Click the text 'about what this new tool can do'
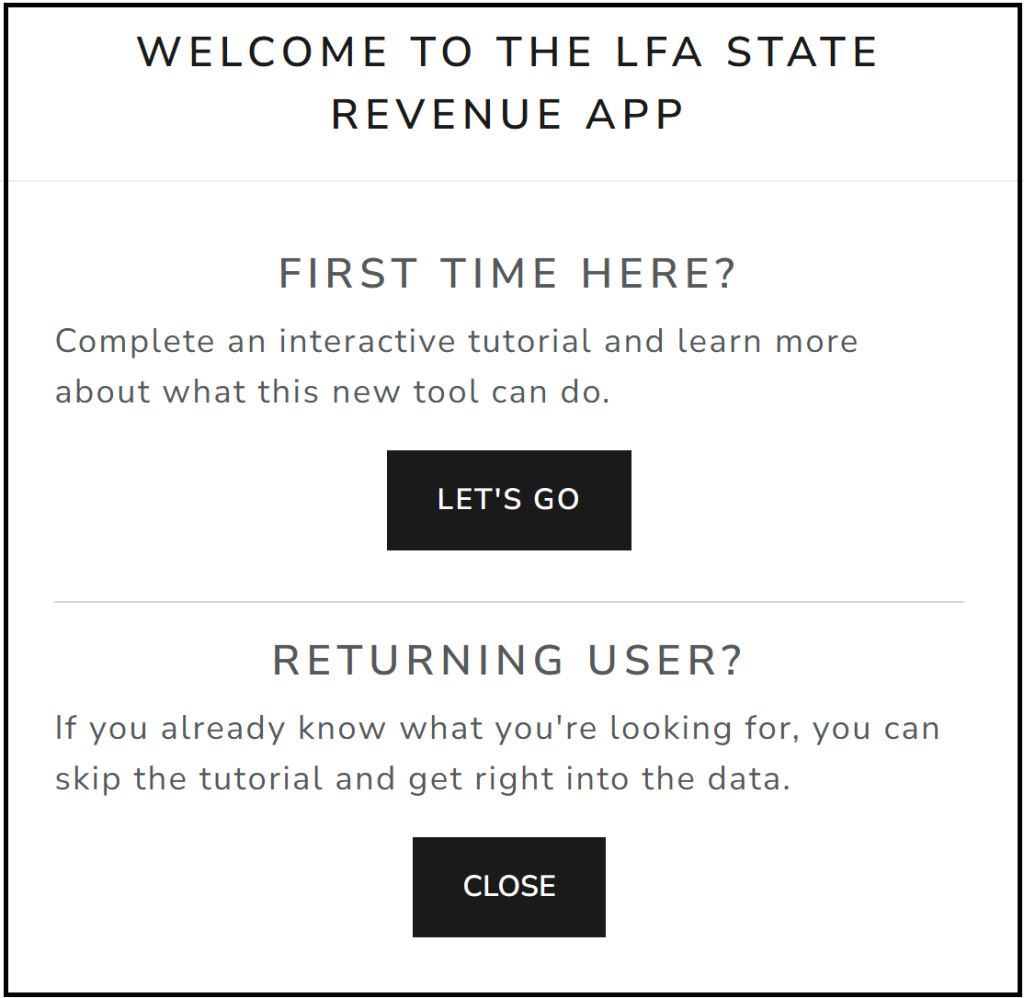 [x=332, y=391]
